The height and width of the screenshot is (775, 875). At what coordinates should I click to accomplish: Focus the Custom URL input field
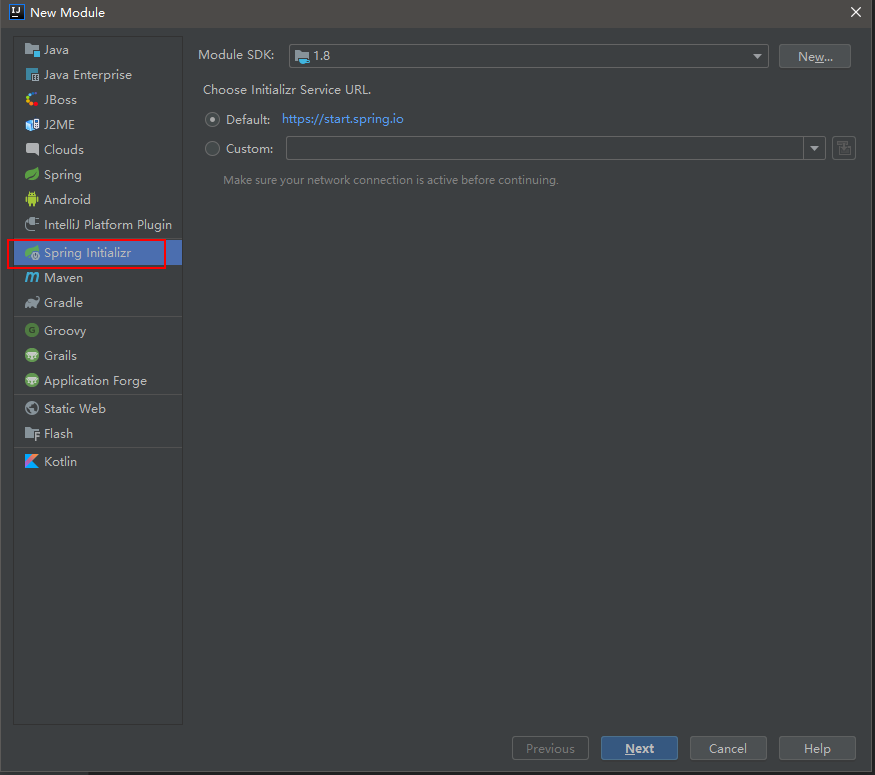coord(545,148)
